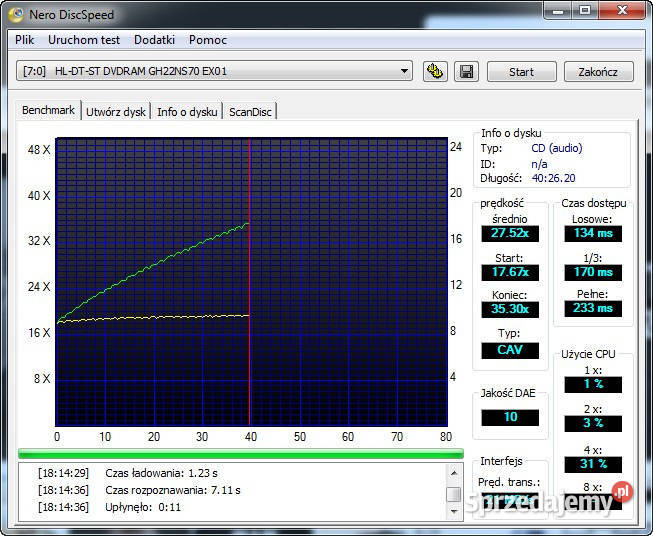Open the drive selection dropdown

click(404, 71)
